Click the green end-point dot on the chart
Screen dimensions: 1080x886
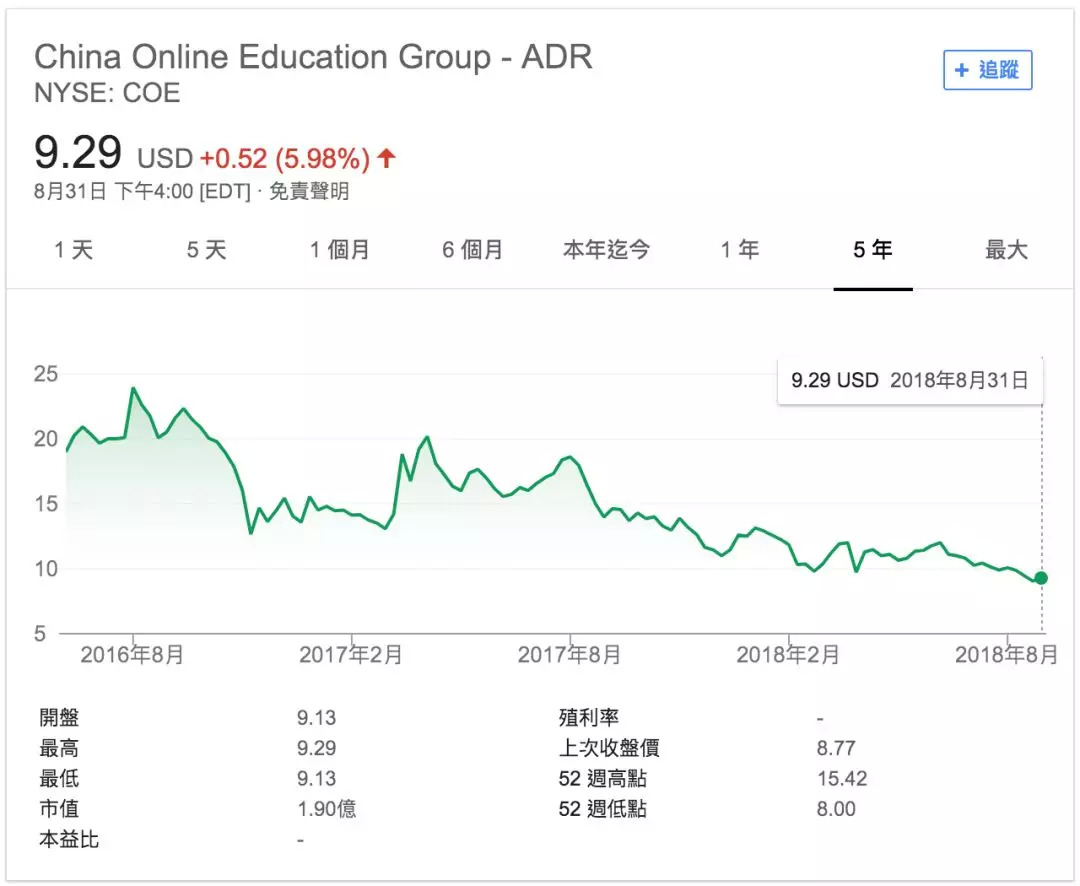coord(1041,578)
